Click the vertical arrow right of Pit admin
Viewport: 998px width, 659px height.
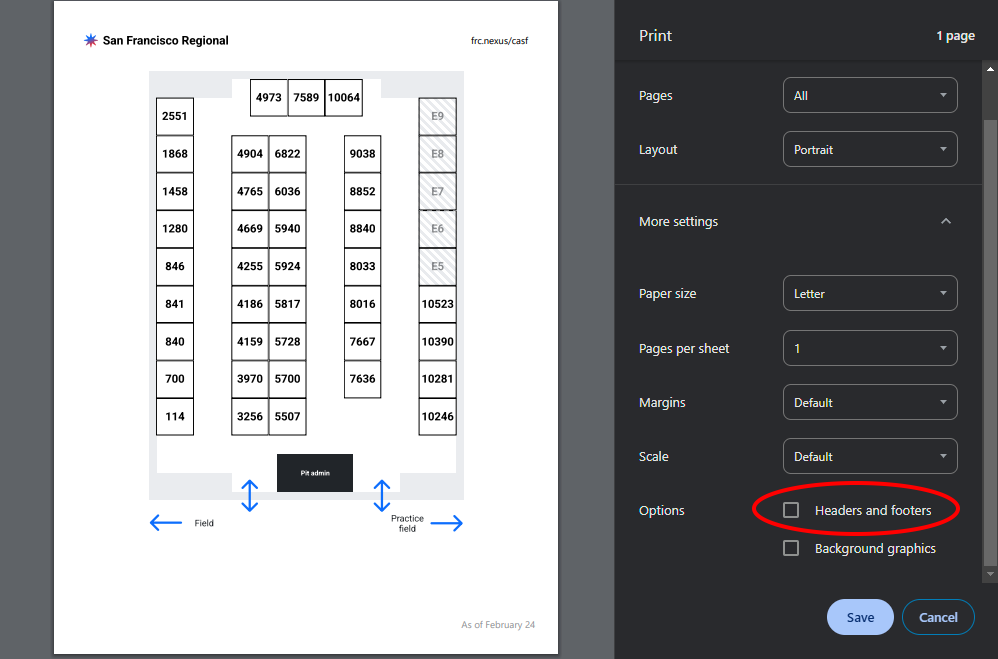[x=381, y=495]
